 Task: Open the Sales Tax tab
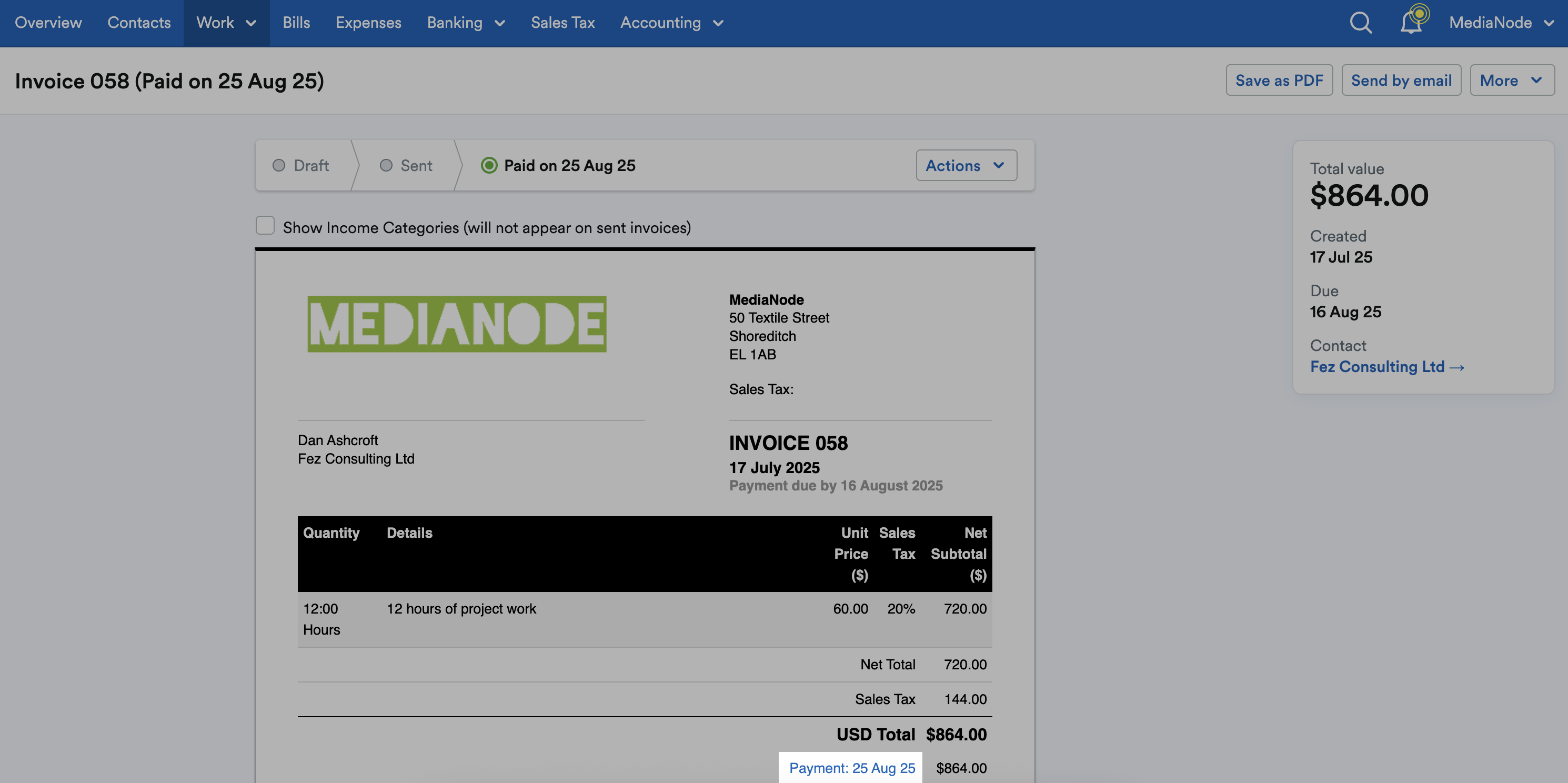(562, 23)
